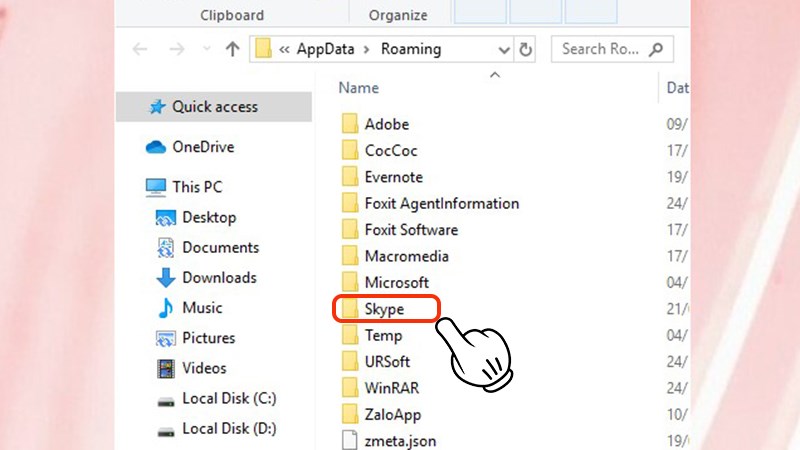
Task: Click AppData in the address path
Action: tap(326, 49)
